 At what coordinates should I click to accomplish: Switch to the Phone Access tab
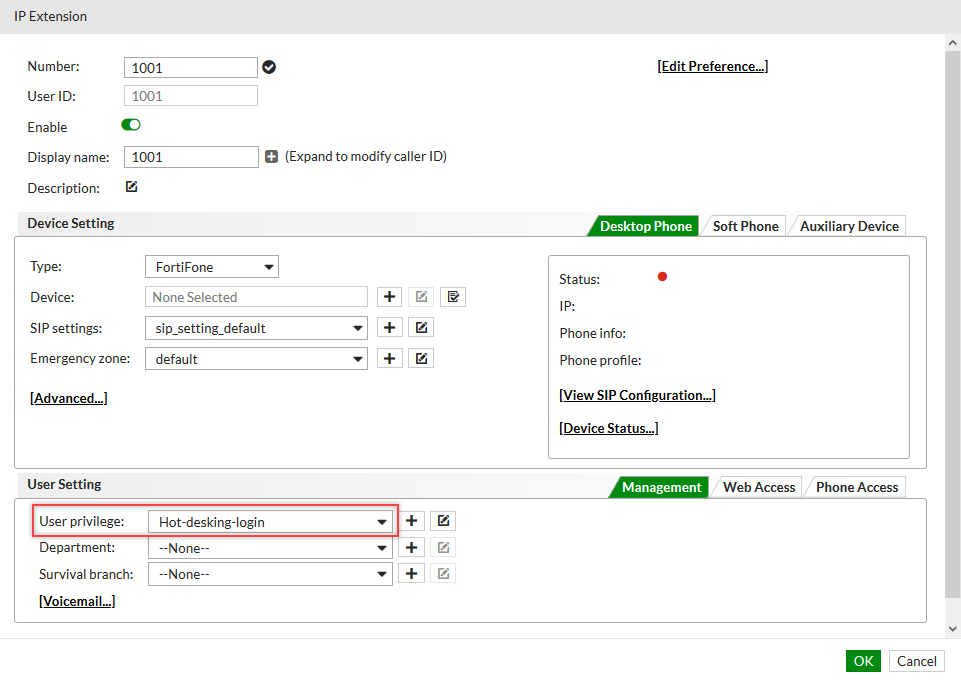[857, 487]
